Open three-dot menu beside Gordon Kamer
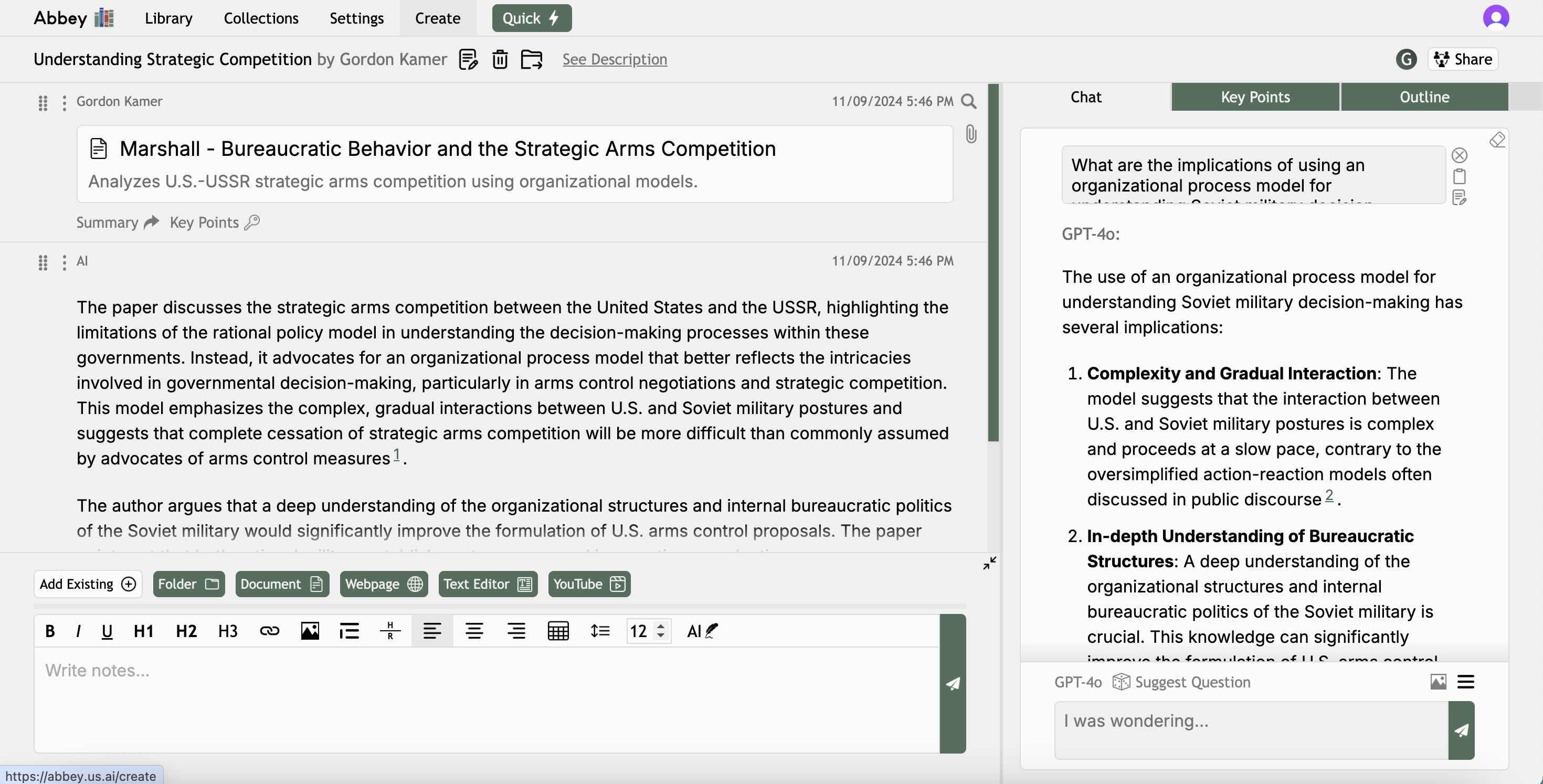This screenshot has height=784, width=1543. (x=64, y=103)
